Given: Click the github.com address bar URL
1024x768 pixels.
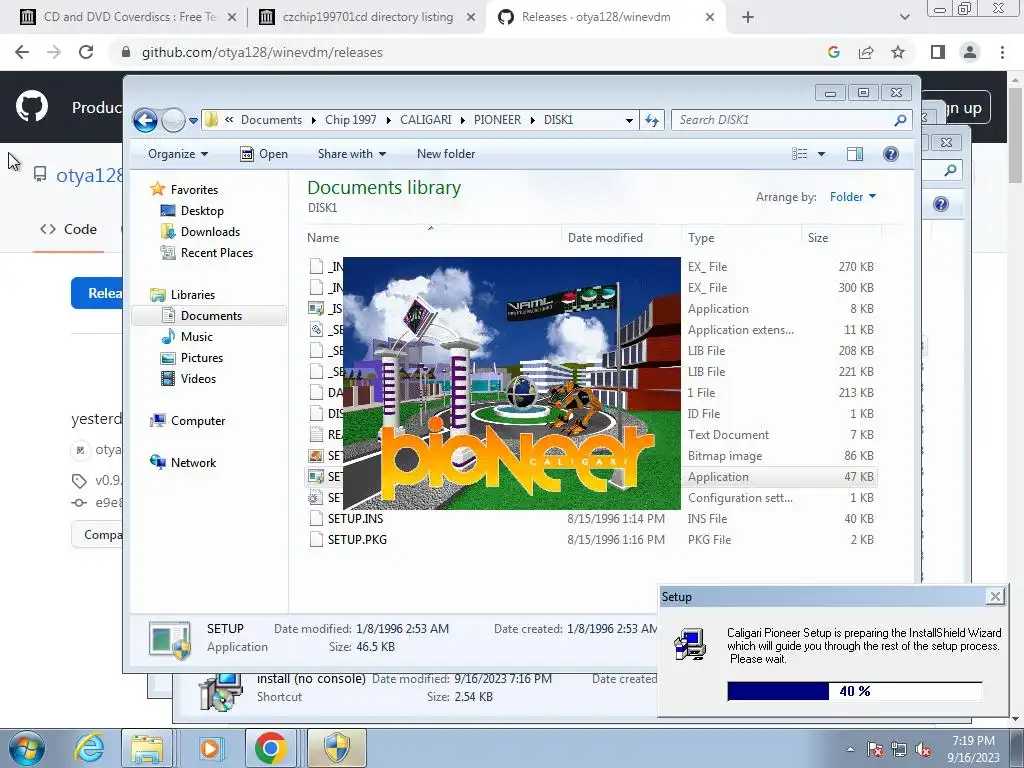Looking at the screenshot, I should (x=262, y=52).
